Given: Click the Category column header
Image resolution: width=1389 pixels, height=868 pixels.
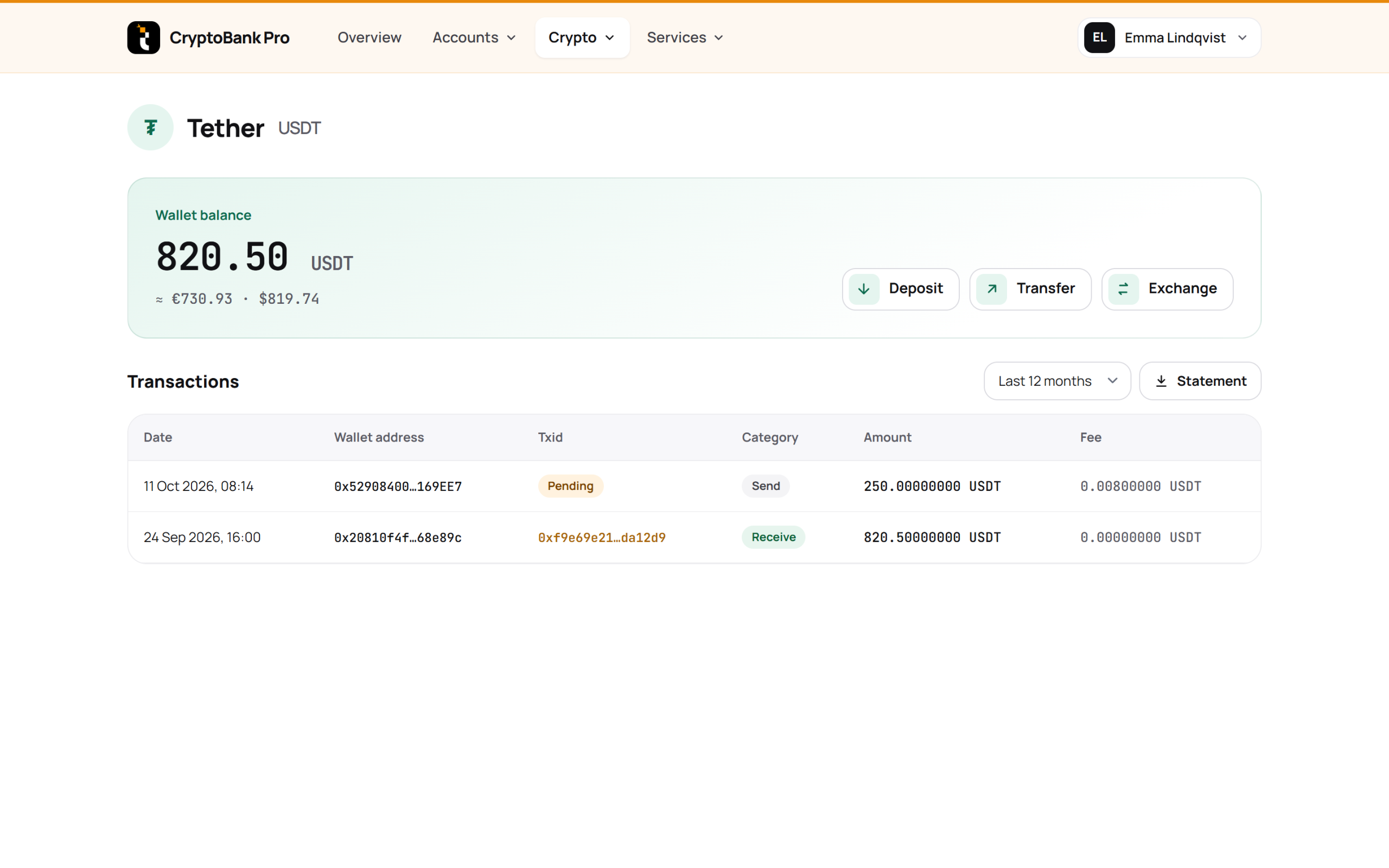Looking at the screenshot, I should (x=770, y=437).
